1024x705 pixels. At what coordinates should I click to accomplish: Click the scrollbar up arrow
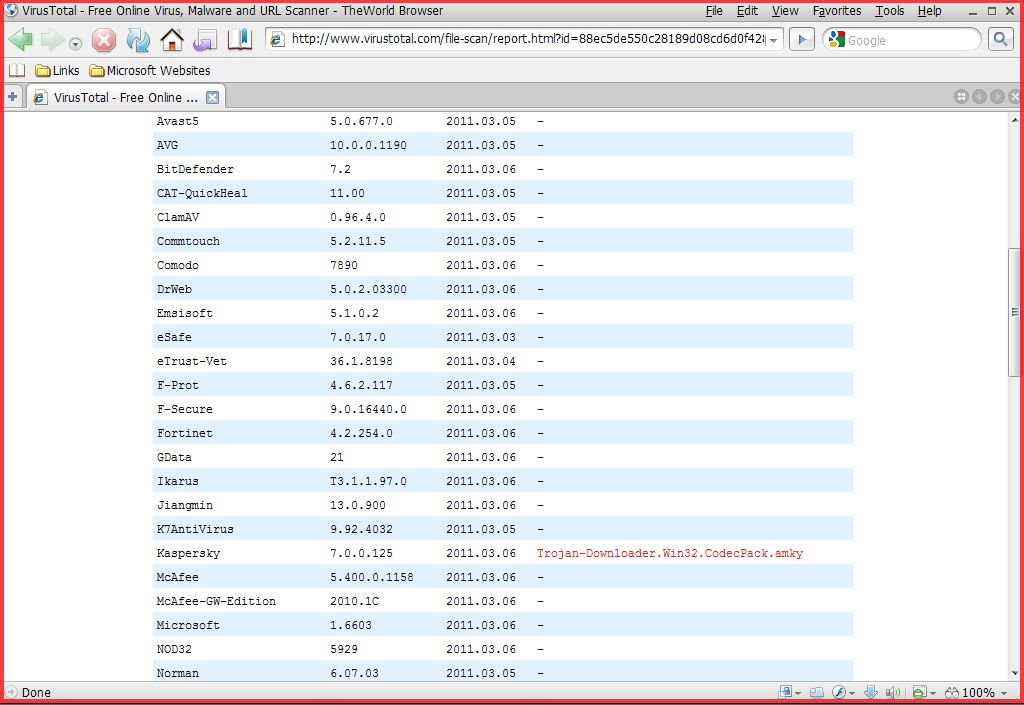coord(1014,120)
